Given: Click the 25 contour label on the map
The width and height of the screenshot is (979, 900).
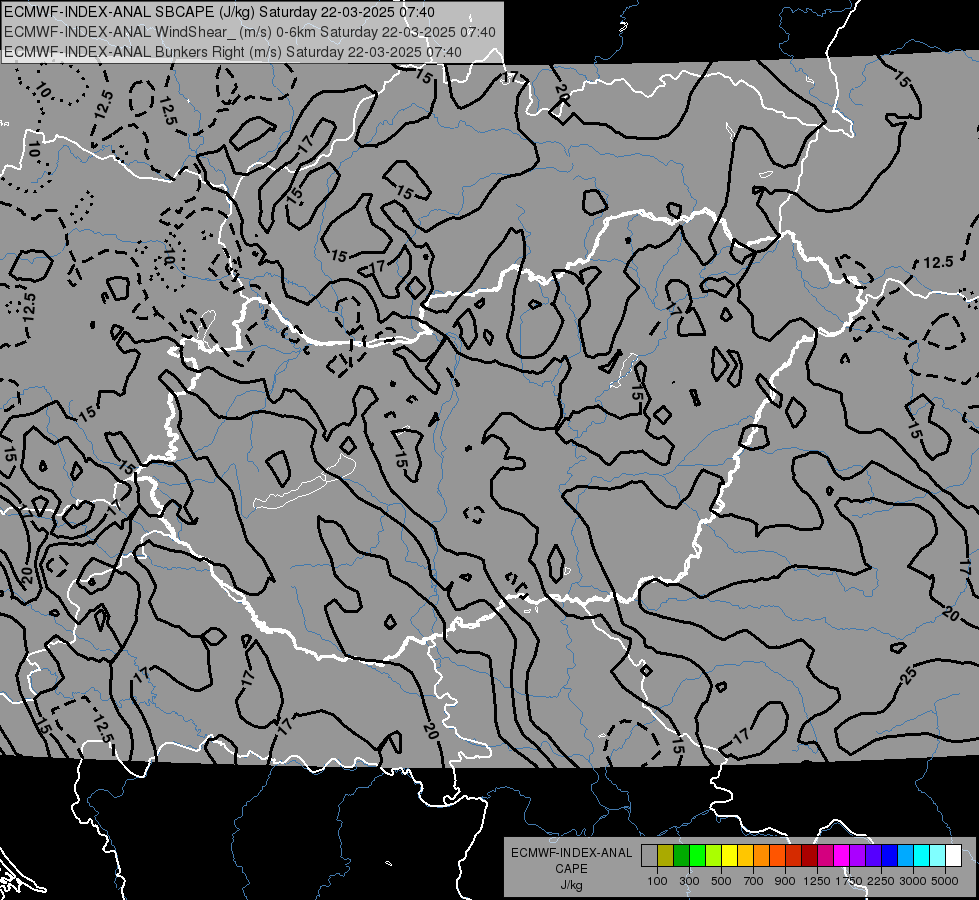Looking at the screenshot, I should point(909,674).
